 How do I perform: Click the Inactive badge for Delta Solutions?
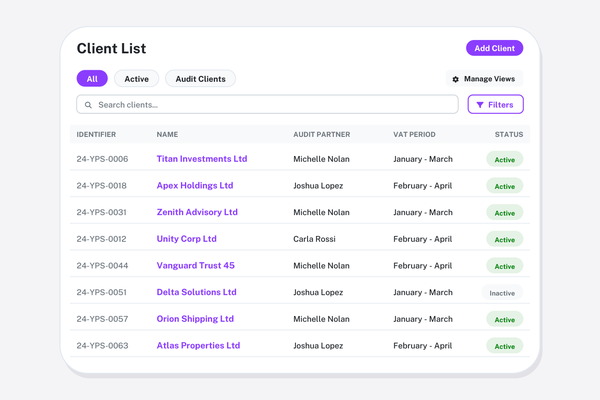(502, 293)
